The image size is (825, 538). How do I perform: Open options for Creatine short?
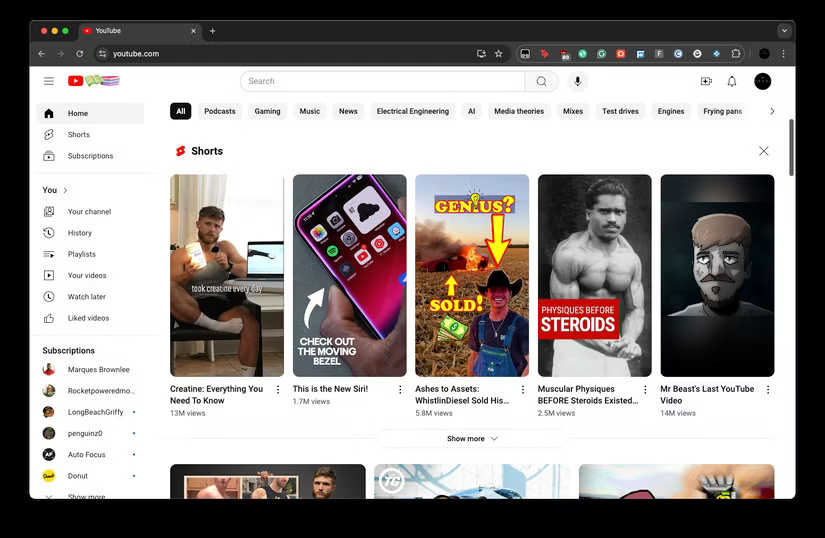[278, 390]
